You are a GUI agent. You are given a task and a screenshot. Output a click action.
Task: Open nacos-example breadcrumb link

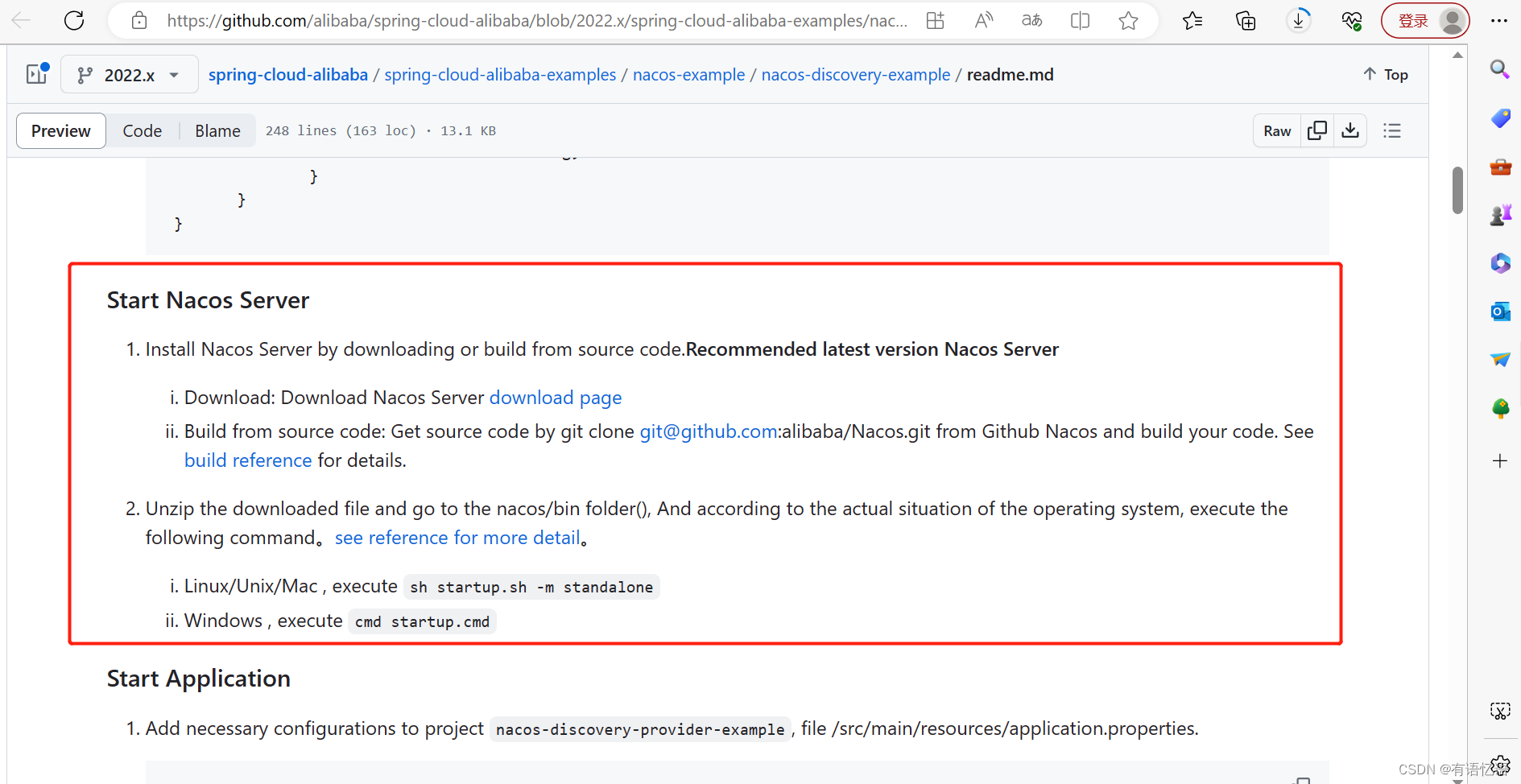pyautogui.click(x=688, y=75)
